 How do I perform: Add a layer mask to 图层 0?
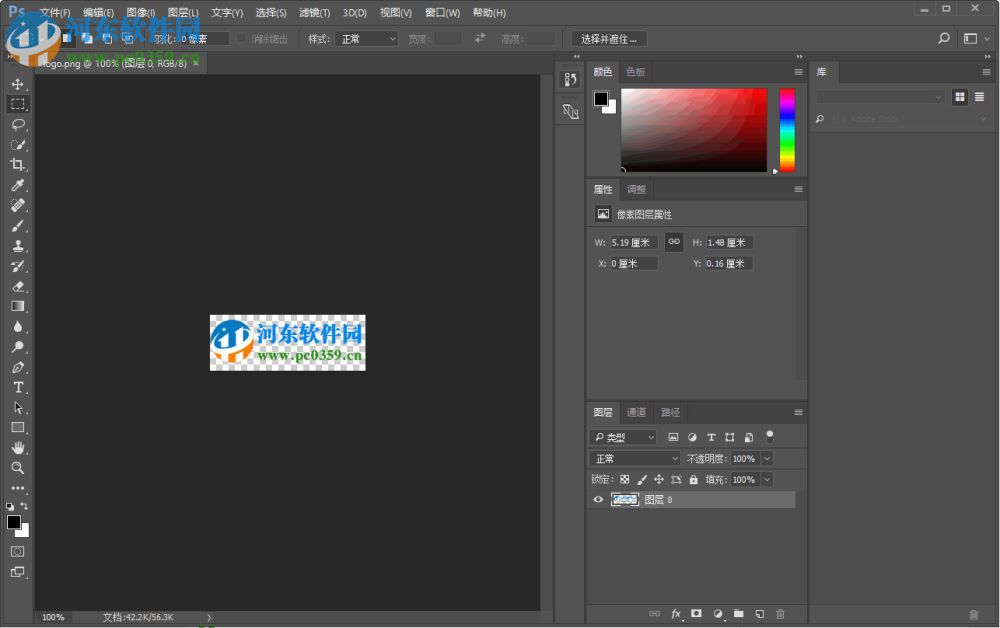coord(697,614)
